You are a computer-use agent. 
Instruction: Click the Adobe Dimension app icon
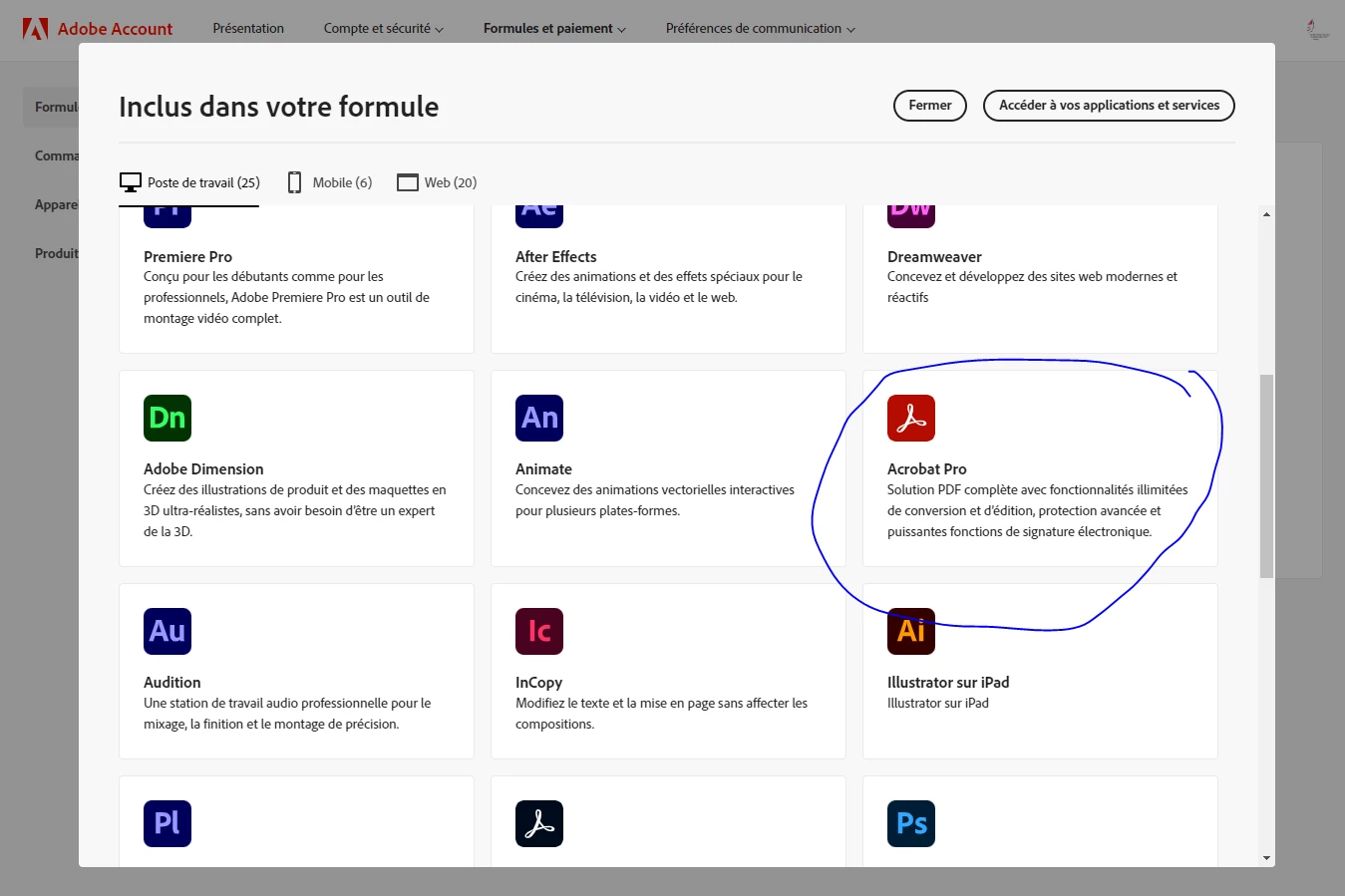168,418
